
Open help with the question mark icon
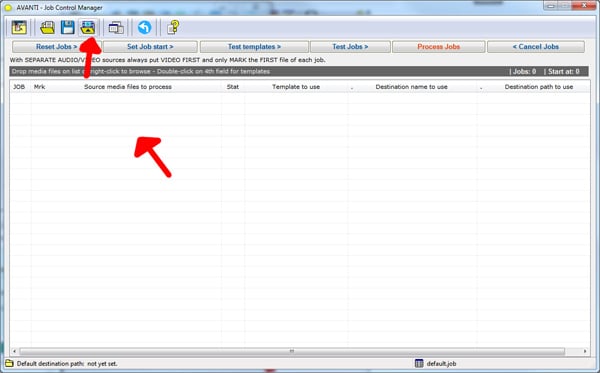coord(173,28)
